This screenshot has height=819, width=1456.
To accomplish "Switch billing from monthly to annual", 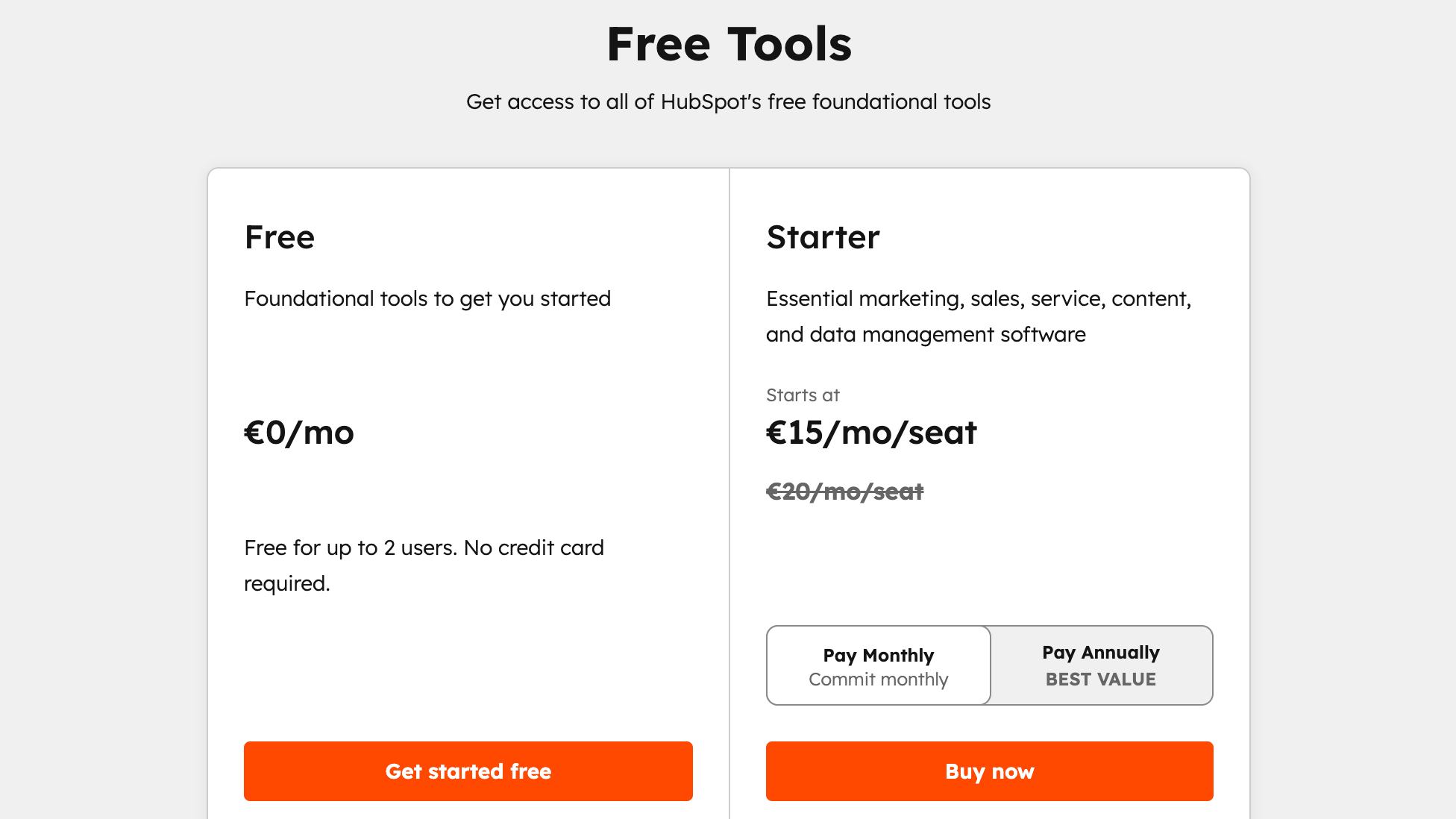I will coord(1099,665).
